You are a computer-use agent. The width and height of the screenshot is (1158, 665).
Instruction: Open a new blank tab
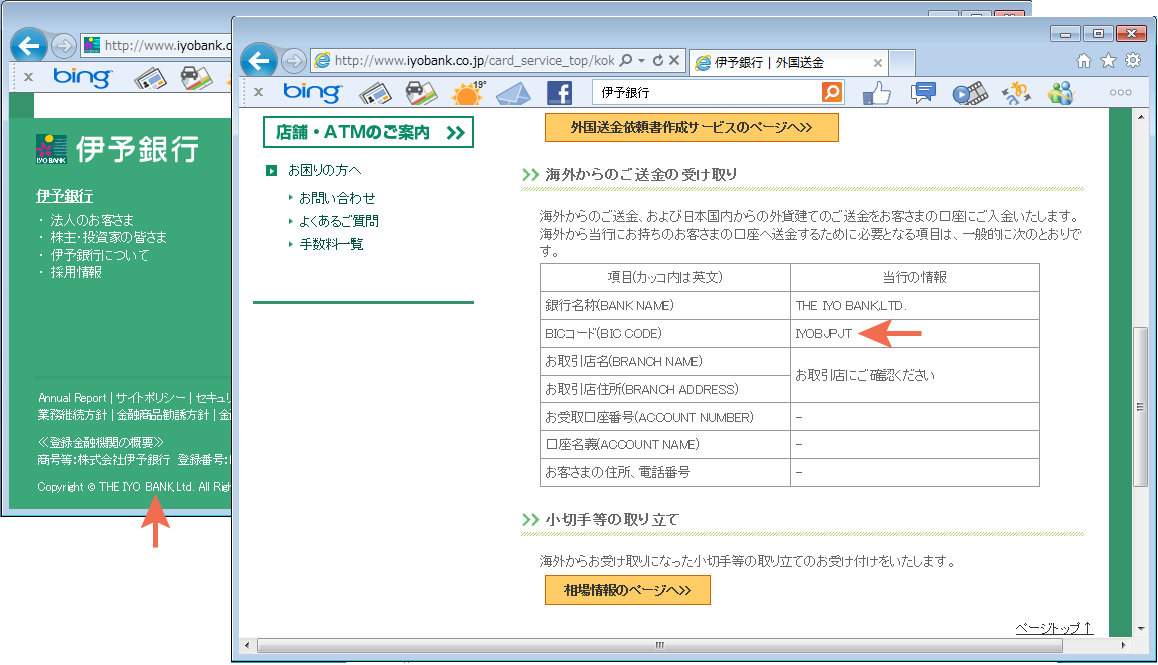902,63
